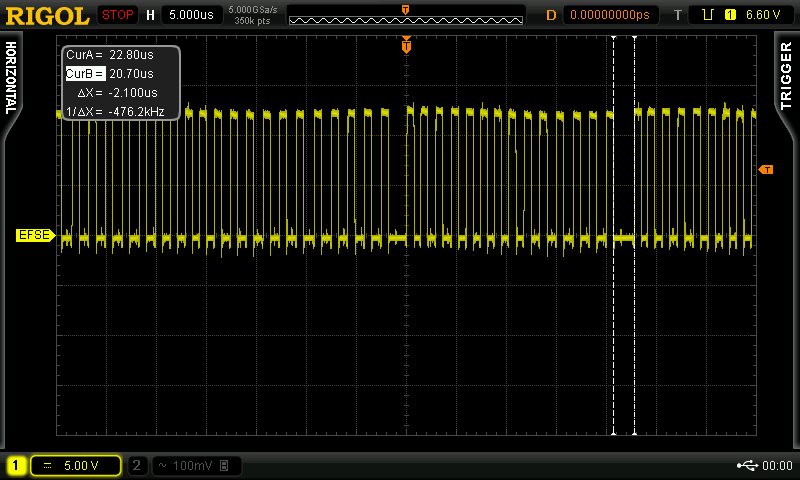
Task: Select the D delay value 0.00000000ps
Action: coord(610,15)
